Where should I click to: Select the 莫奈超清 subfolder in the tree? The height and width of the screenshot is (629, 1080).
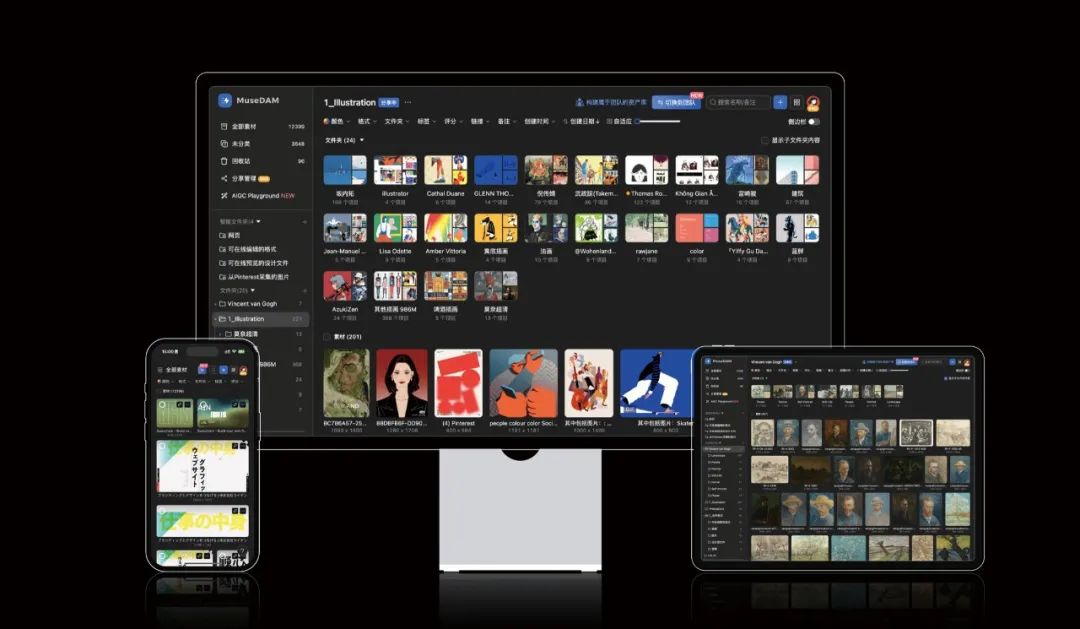click(262, 334)
